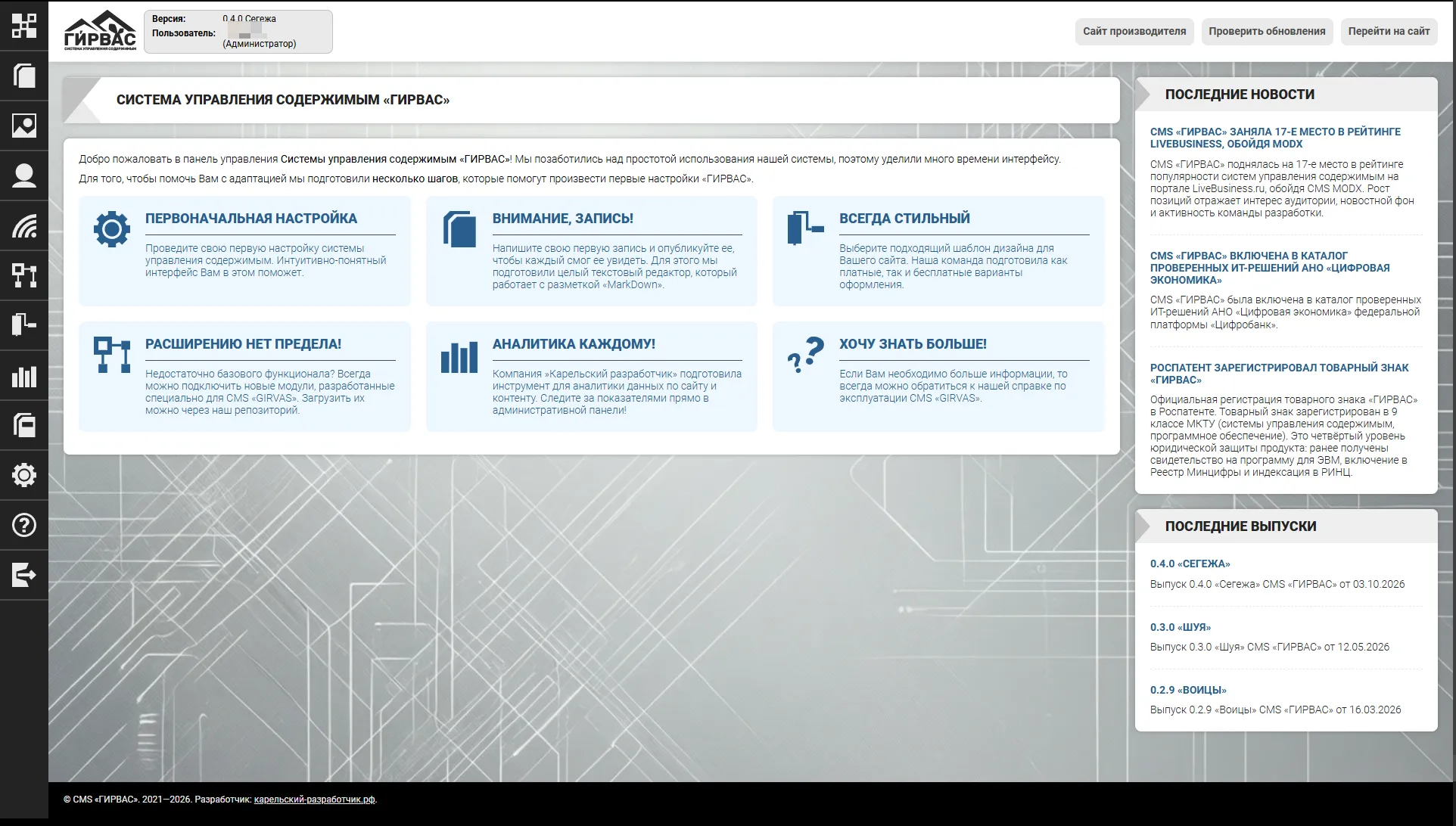
Task: Click the text Выпуск 0.2.9 «Воицы» от 16.03.2026
Action: pos(1276,710)
